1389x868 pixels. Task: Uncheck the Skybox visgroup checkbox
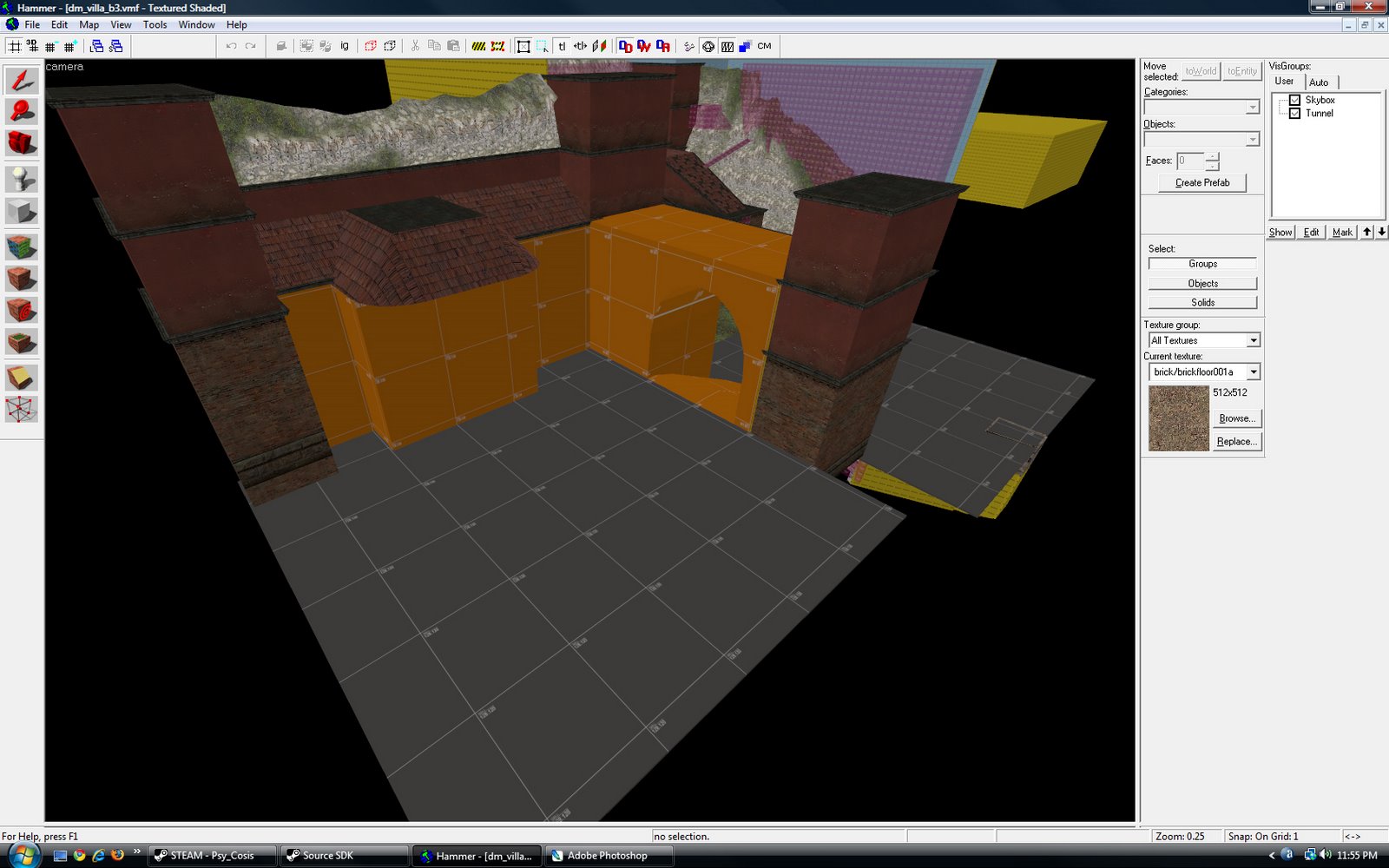click(1294, 100)
